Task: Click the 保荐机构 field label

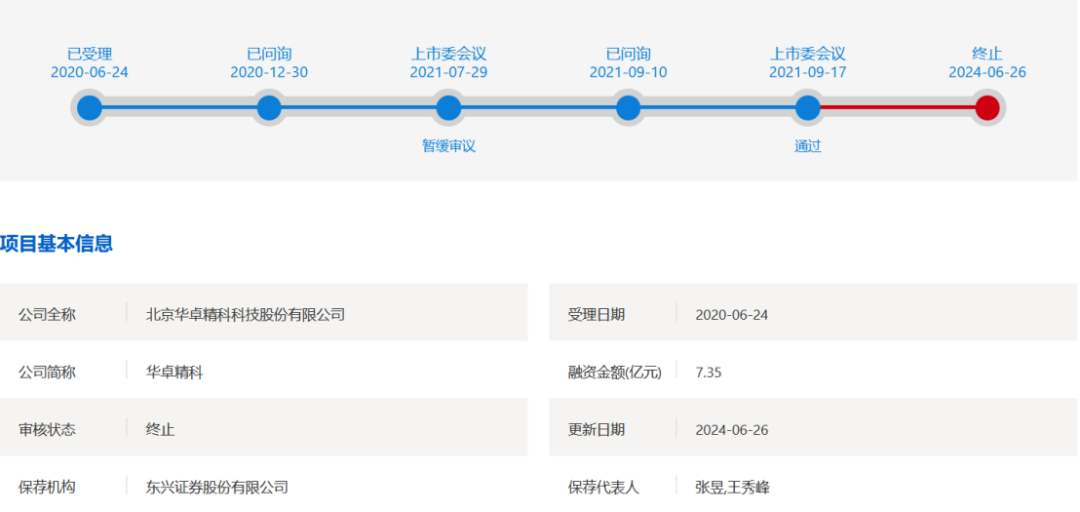Action: [x=47, y=488]
